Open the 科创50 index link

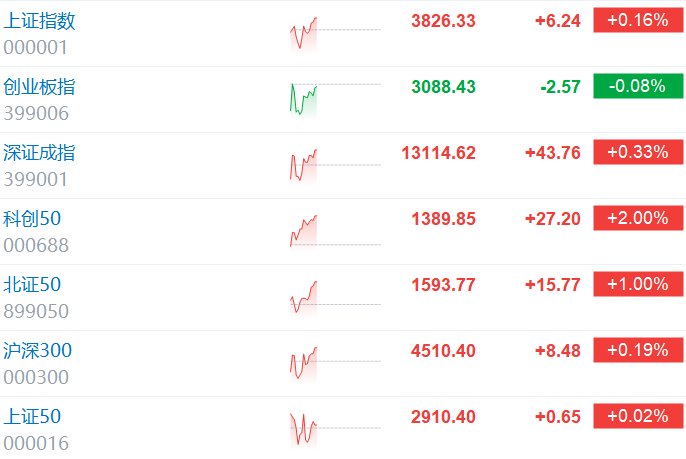tap(32, 218)
